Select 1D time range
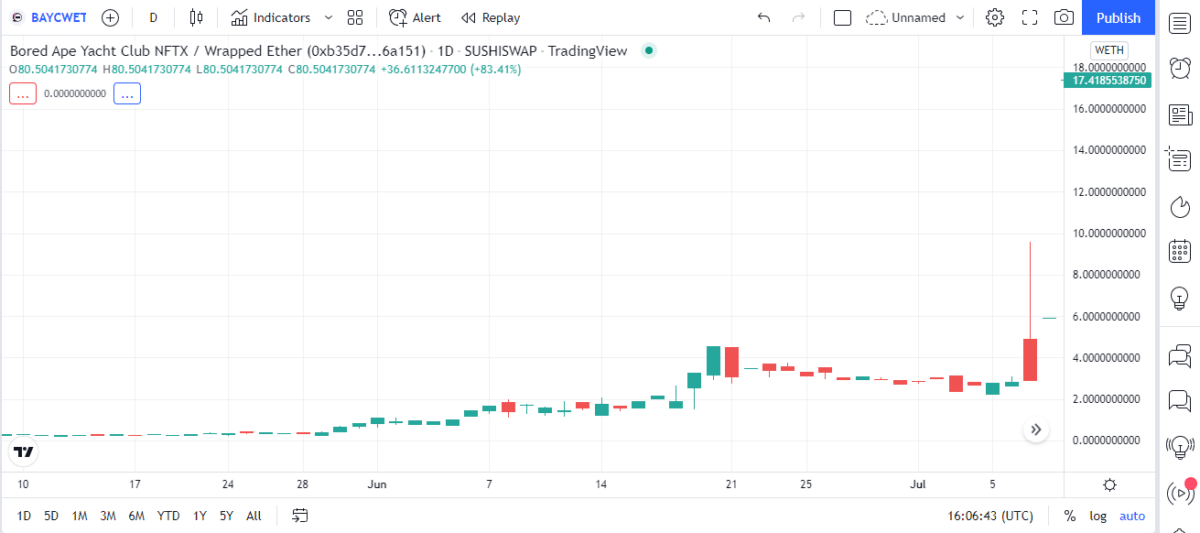 tap(24, 516)
